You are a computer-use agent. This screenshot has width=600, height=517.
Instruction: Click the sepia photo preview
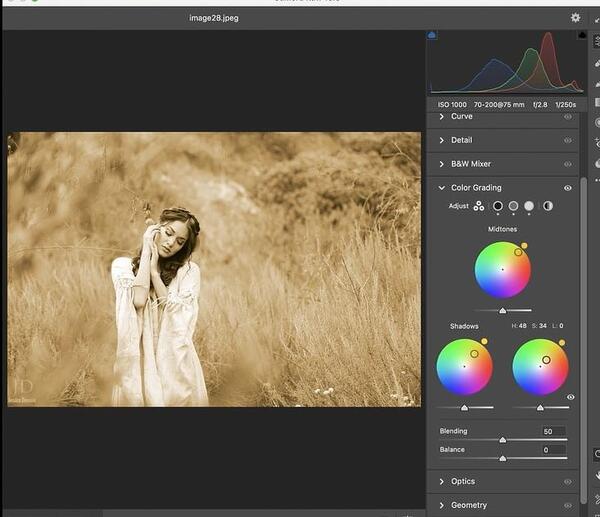click(x=214, y=269)
